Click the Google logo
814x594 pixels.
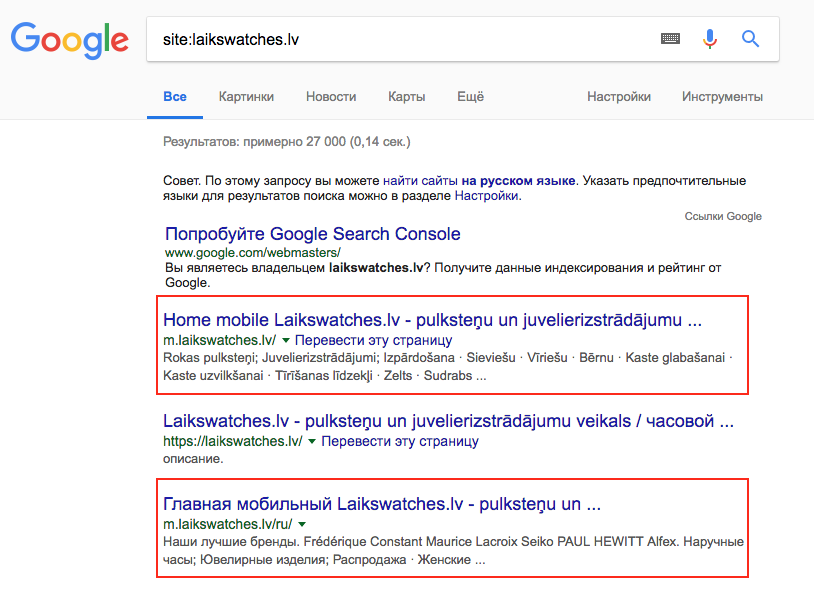(69, 40)
